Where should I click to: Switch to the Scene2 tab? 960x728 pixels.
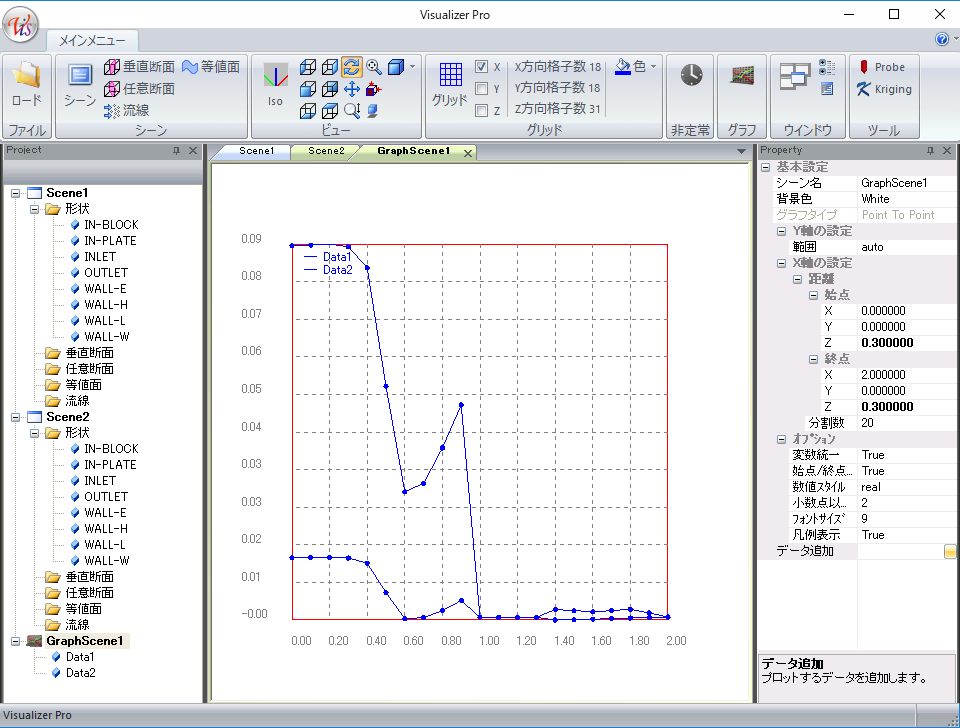[x=325, y=151]
